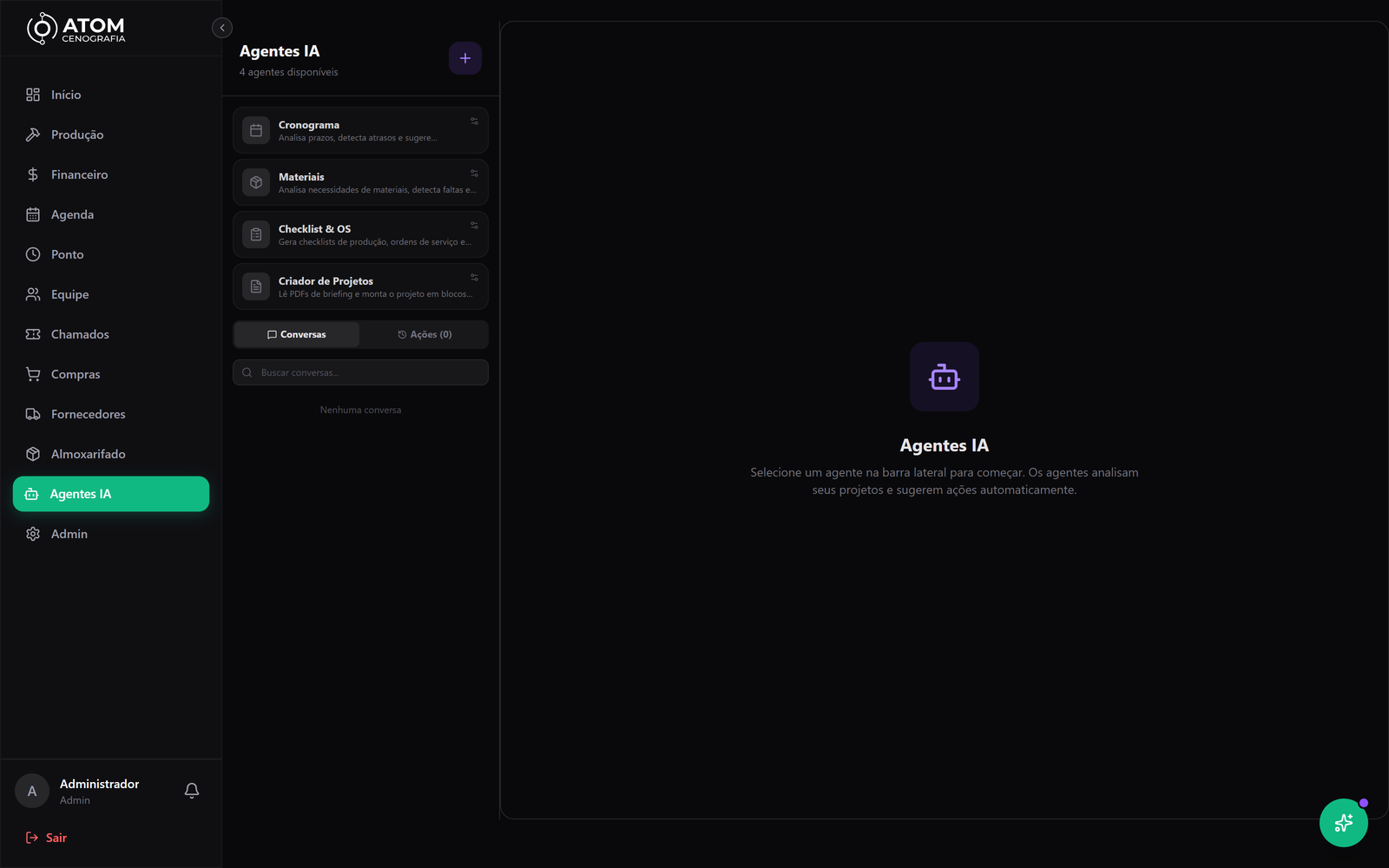Click the Ponto menu label
The width and height of the screenshot is (1389, 868).
click(x=68, y=254)
